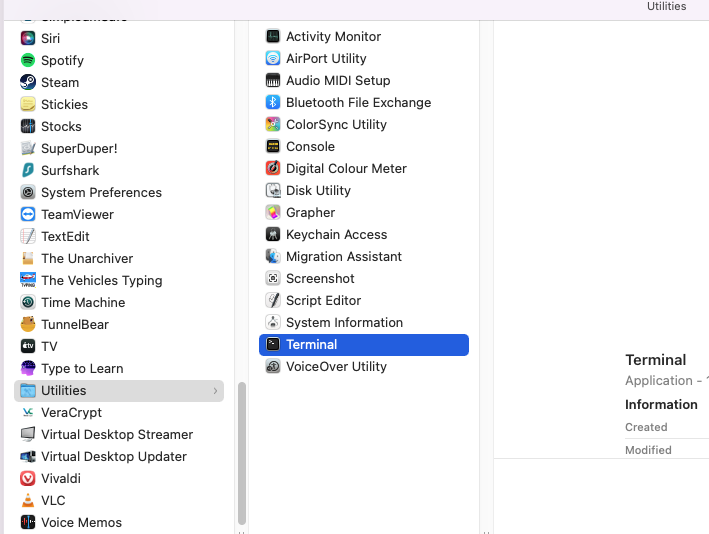709x534 pixels.
Task: Click The Unarchiver app icon
Action: click(28, 258)
